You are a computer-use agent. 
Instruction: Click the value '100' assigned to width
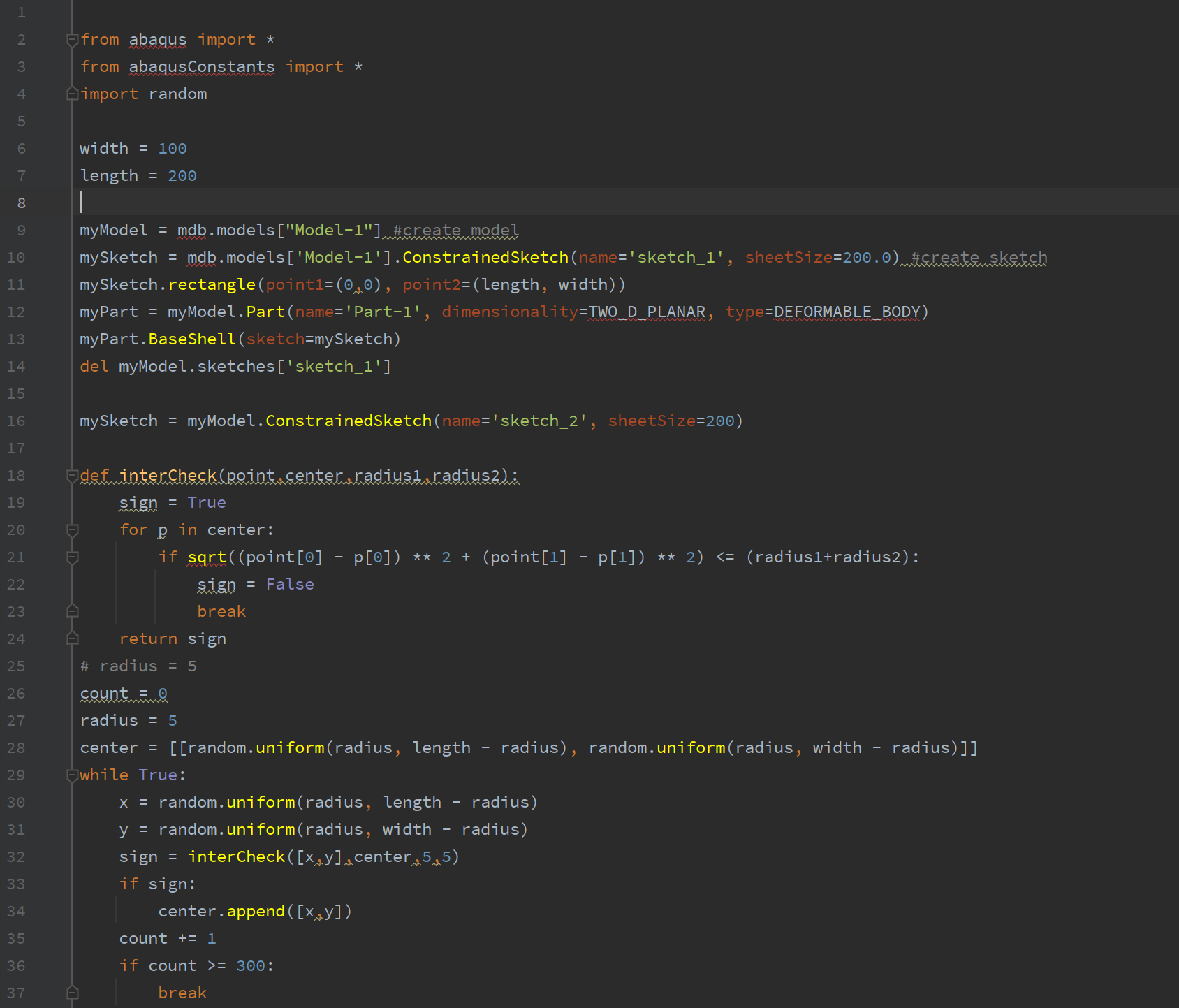173,148
